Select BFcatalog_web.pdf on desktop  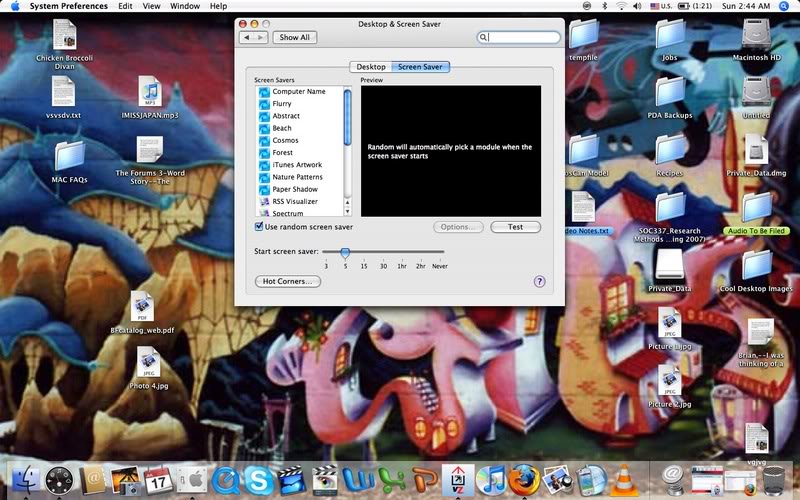coord(142,312)
